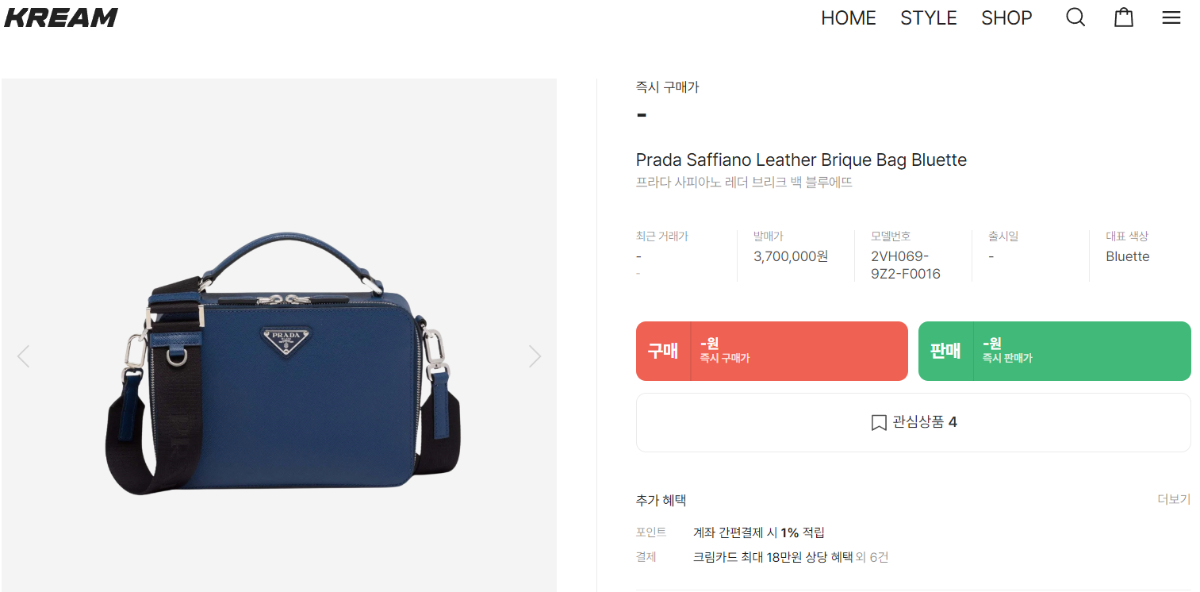Click the KREAM logo
Screen dimensions: 1200x592
(x=61, y=17)
